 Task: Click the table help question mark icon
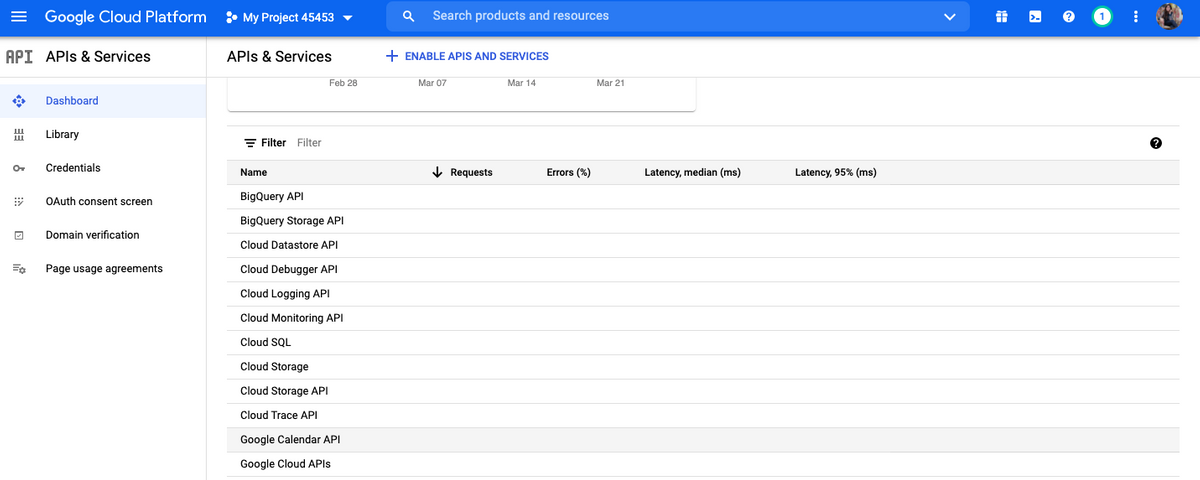tap(1156, 143)
